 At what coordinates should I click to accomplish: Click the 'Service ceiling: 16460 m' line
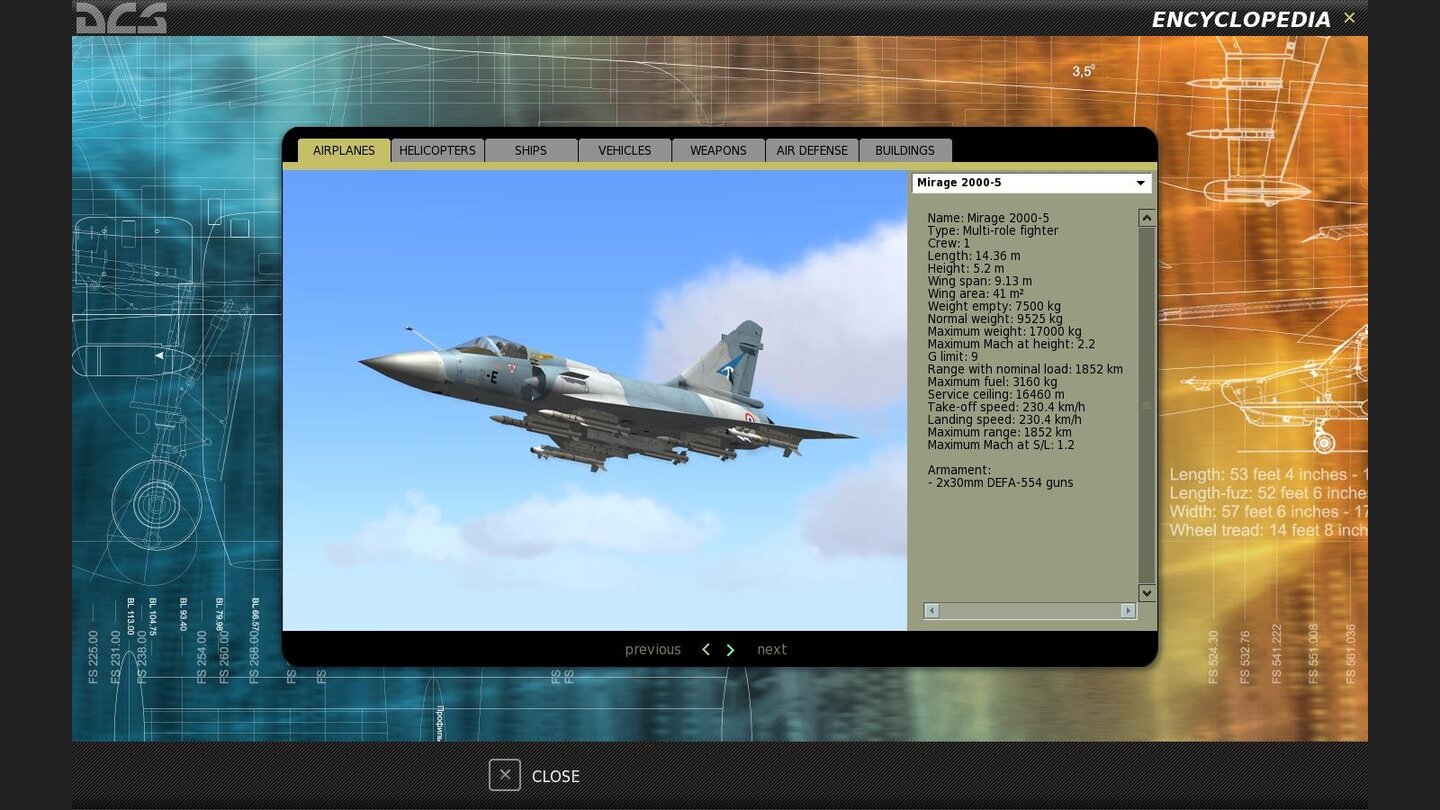(995, 394)
